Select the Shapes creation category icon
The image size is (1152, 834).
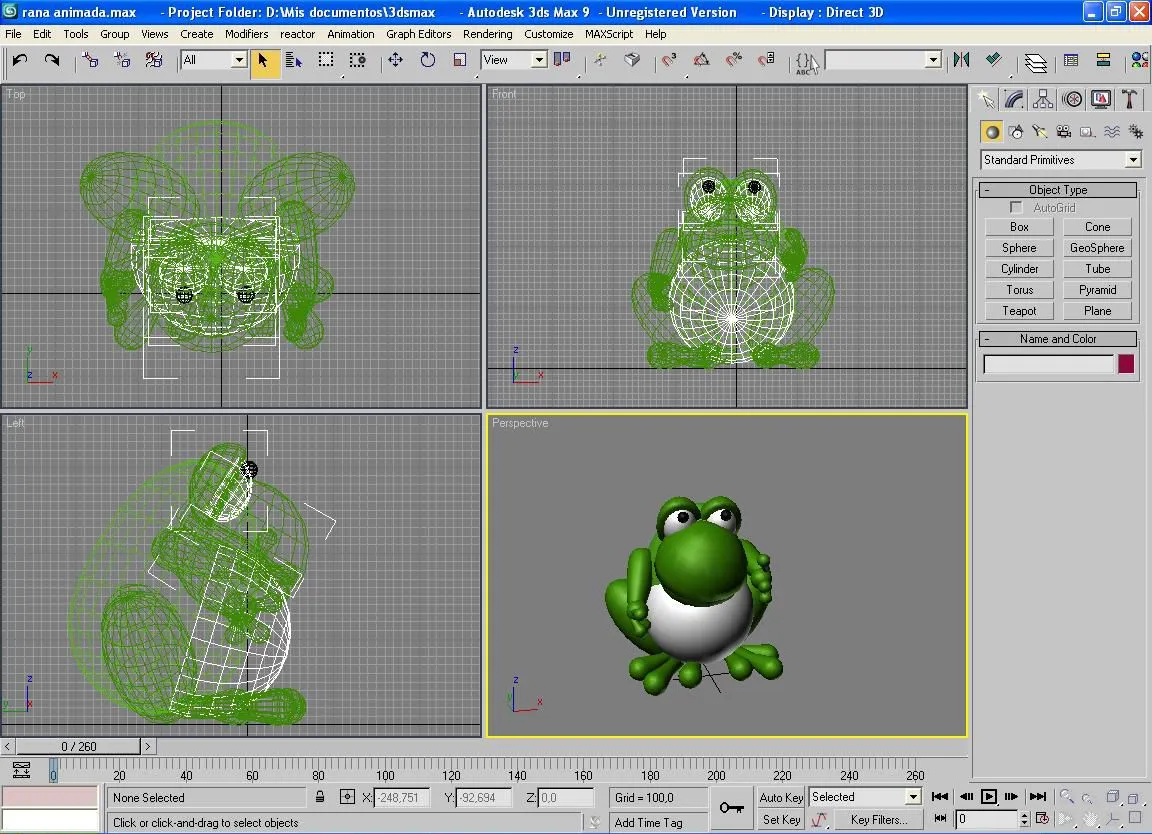pos(1016,130)
